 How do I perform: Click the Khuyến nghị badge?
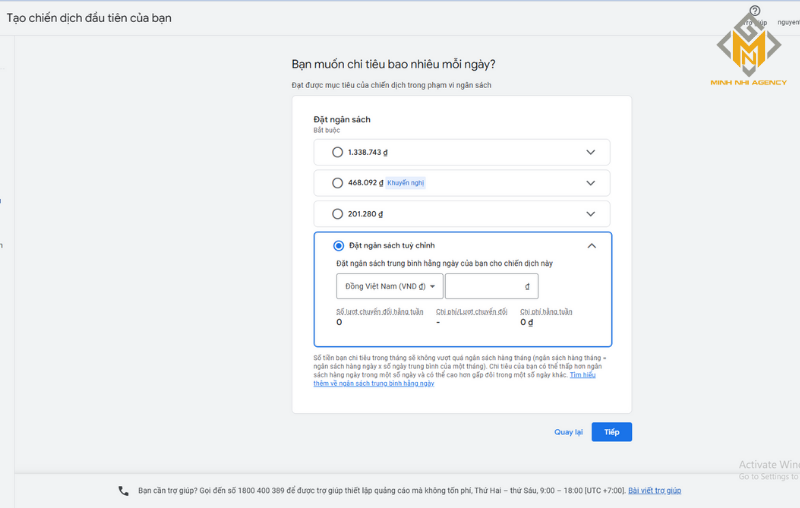click(x=406, y=183)
